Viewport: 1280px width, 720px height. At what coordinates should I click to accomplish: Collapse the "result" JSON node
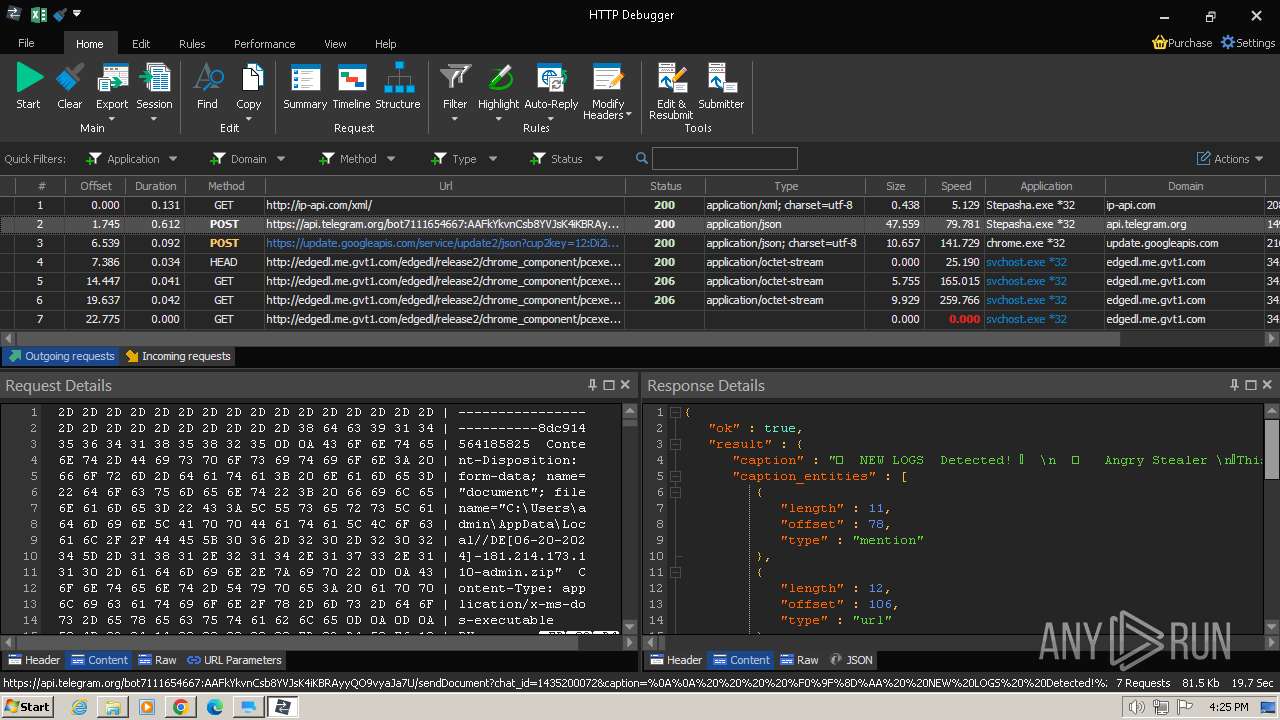click(x=675, y=444)
